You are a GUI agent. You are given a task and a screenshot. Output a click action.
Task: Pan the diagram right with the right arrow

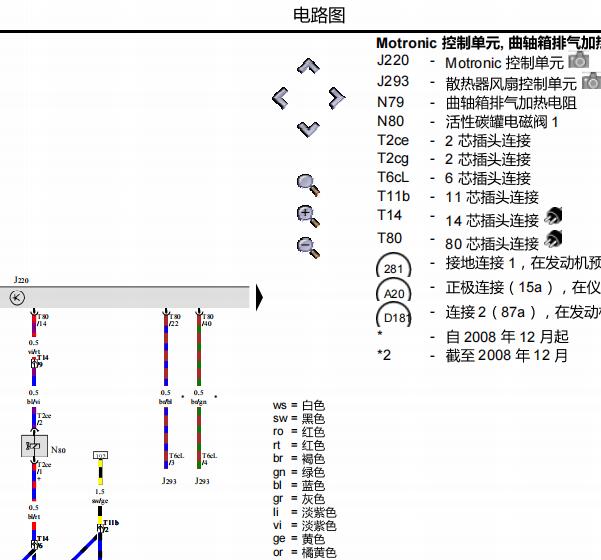click(337, 98)
